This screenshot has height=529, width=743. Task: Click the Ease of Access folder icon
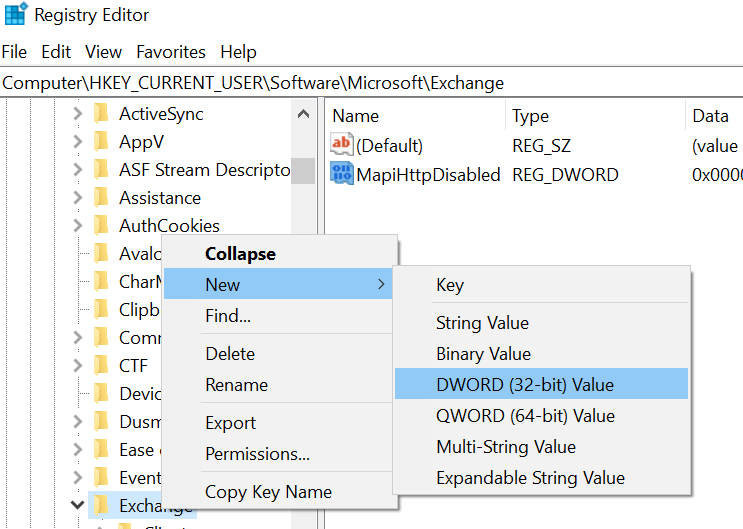pyautogui.click(x=101, y=449)
